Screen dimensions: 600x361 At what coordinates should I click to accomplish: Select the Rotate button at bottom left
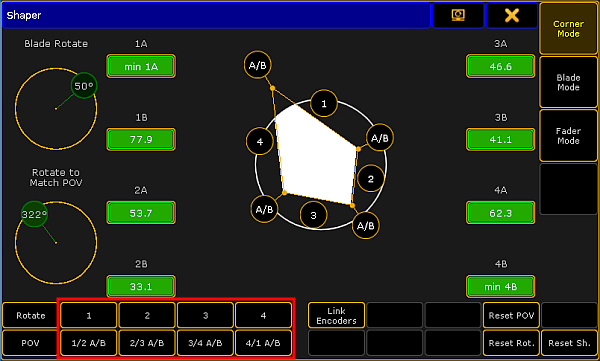click(x=31, y=315)
